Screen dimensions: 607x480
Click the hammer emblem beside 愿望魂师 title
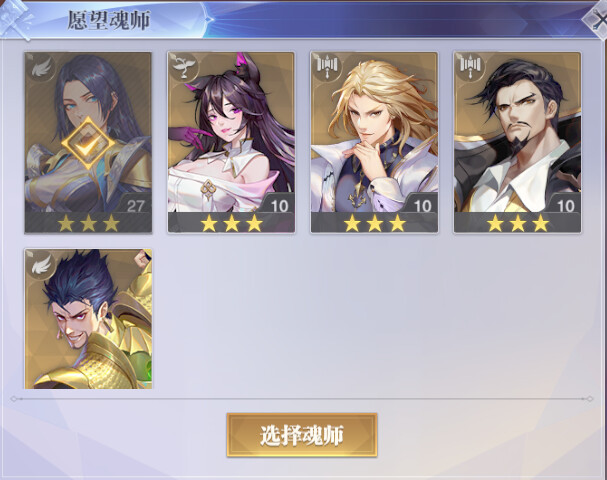tap(15, 19)
